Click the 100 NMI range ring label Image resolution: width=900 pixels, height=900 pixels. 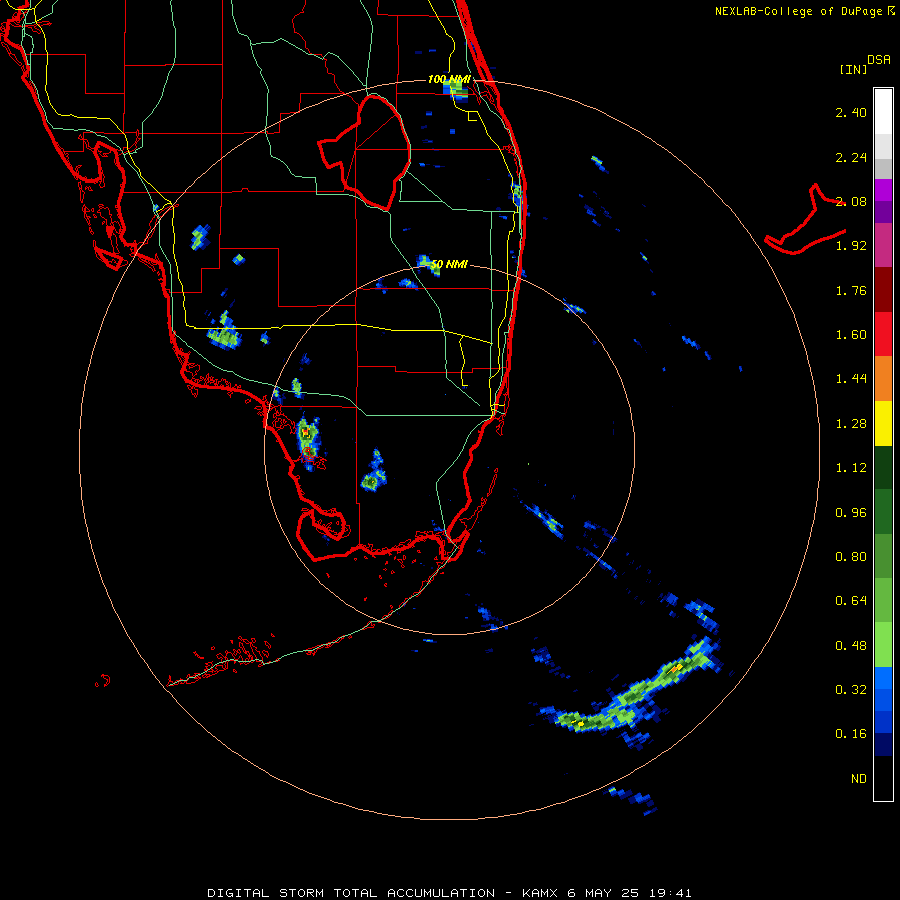449,79
